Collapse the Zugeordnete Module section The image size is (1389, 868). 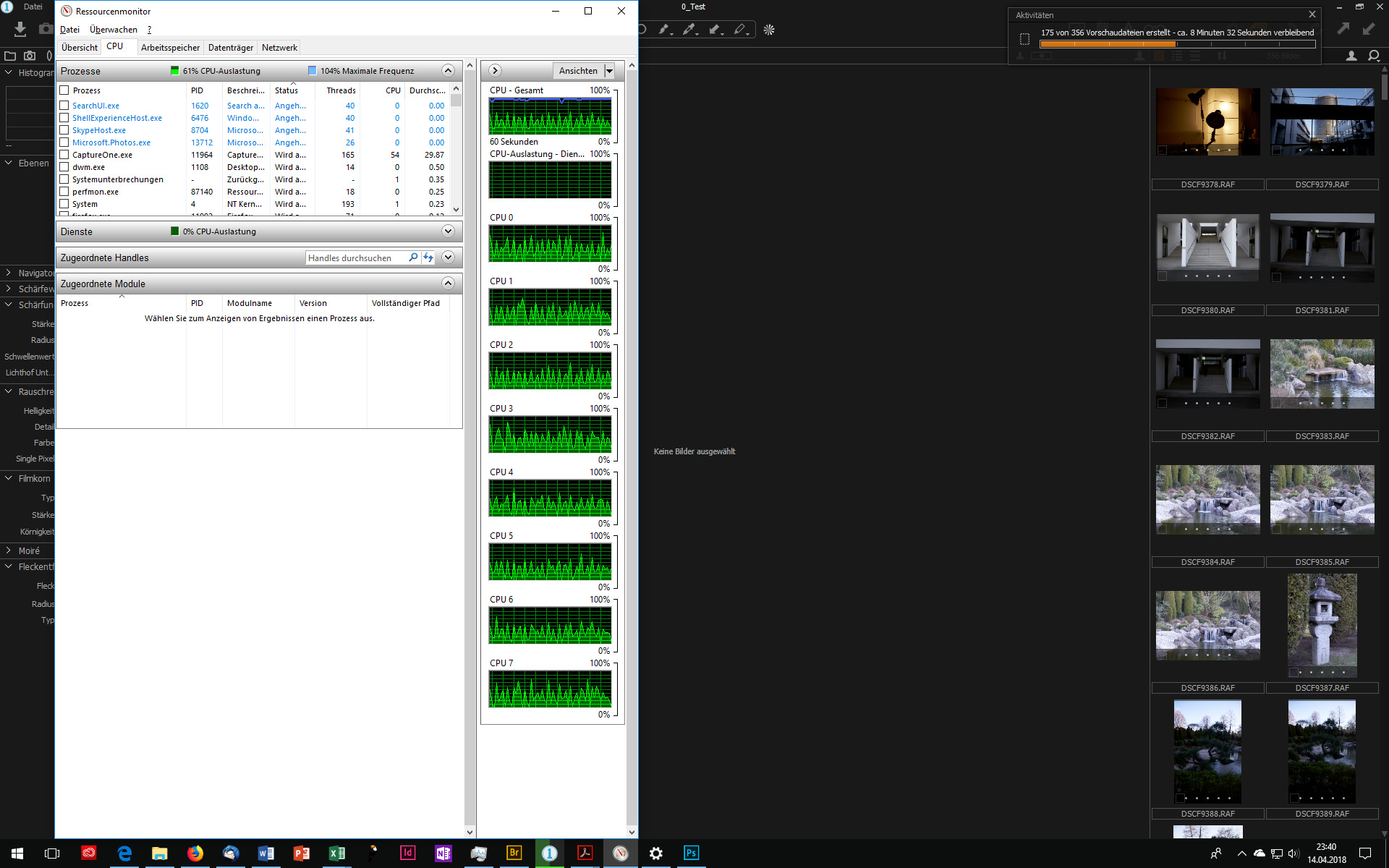tap(448, 284)
